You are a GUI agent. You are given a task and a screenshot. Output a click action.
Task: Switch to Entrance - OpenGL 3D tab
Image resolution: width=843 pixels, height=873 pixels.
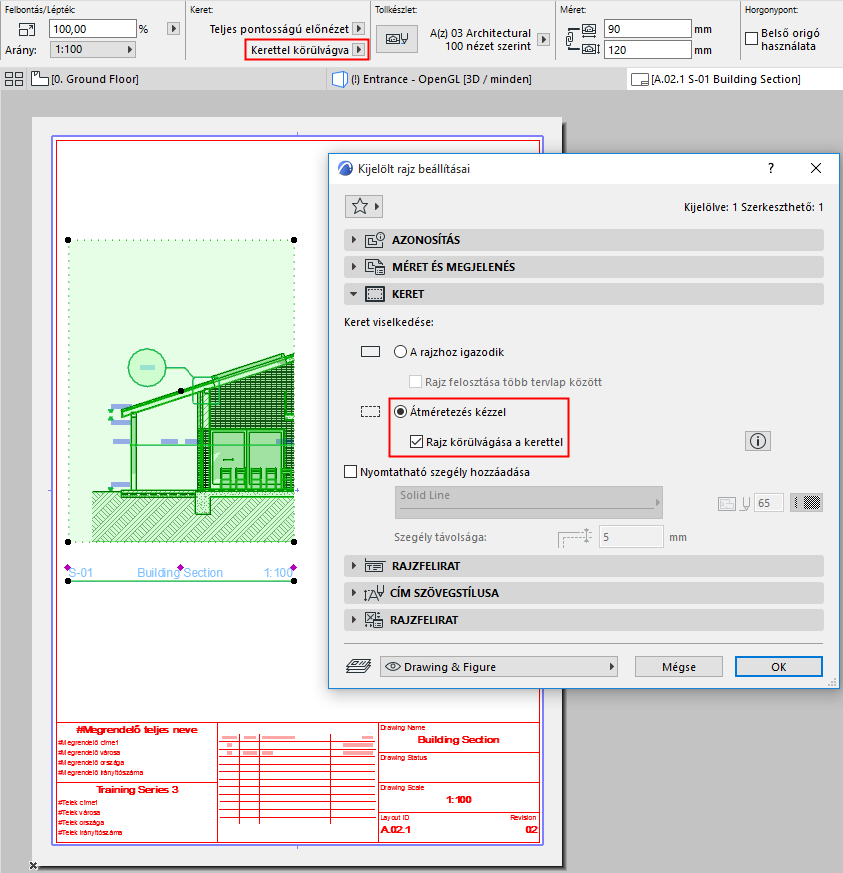[432, 79]
